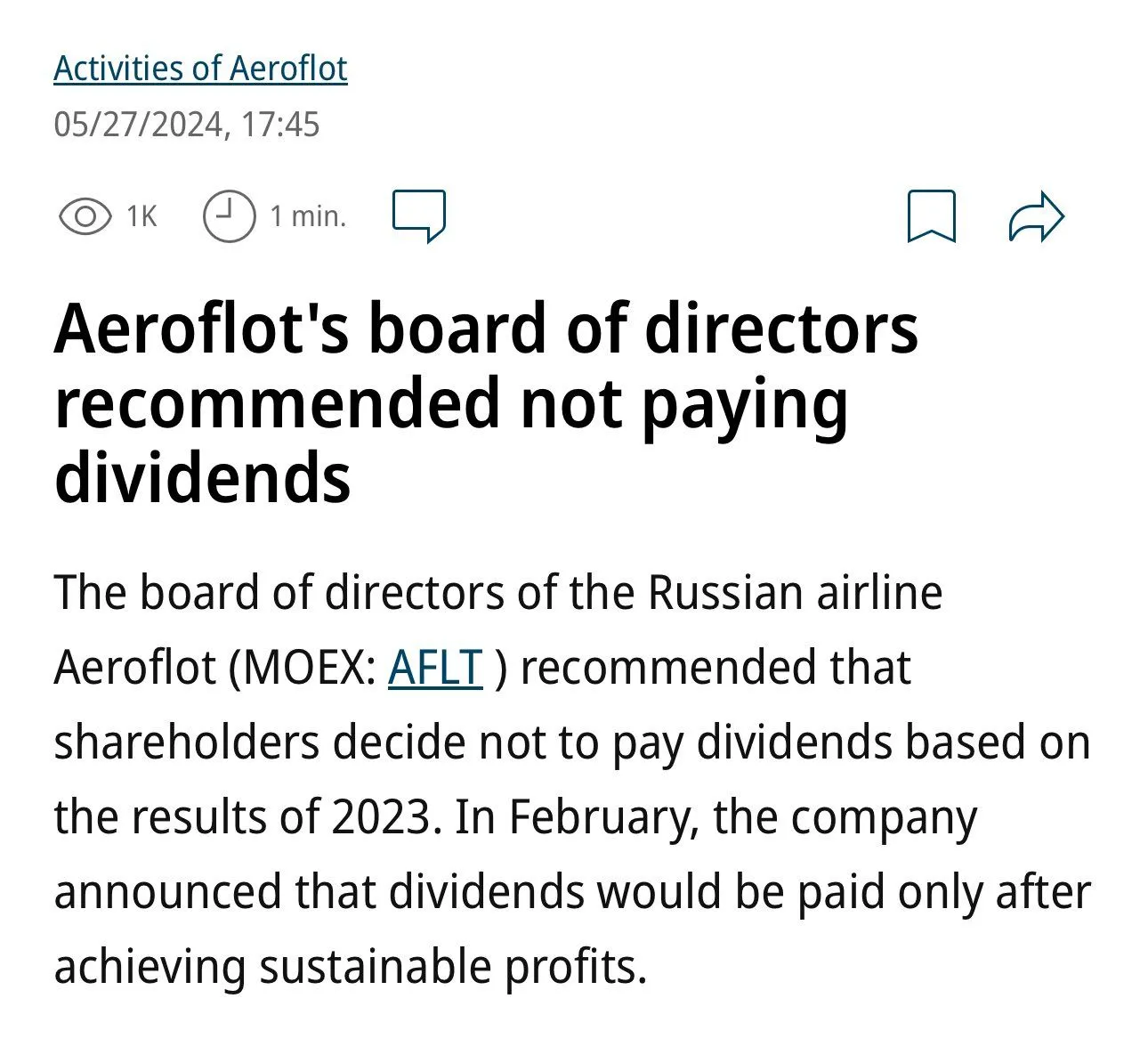1148x1055 pixels.
Task: Click the 1K view count
Action: click(141, 216)
